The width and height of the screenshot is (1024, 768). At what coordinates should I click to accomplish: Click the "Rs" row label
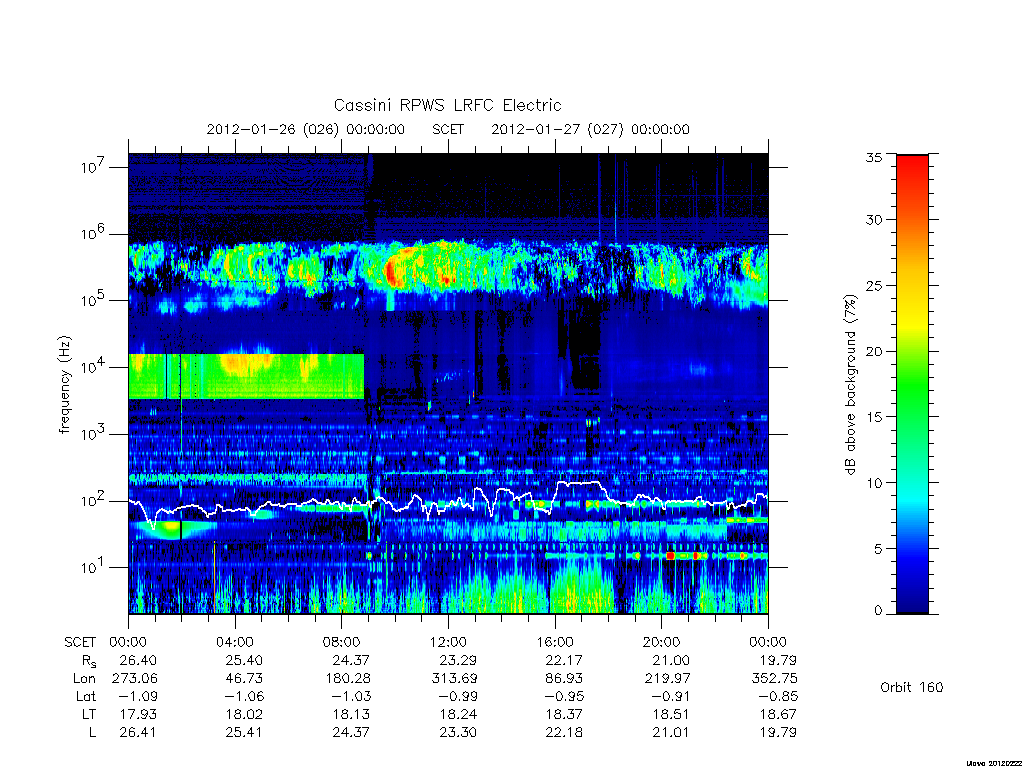89,661
